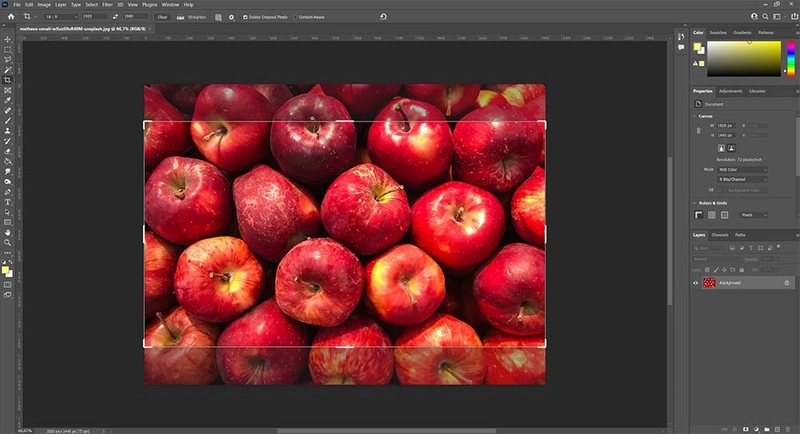Open the Filter menu
The height and width of the screenshot is (434, 800).
click(107, 5)
